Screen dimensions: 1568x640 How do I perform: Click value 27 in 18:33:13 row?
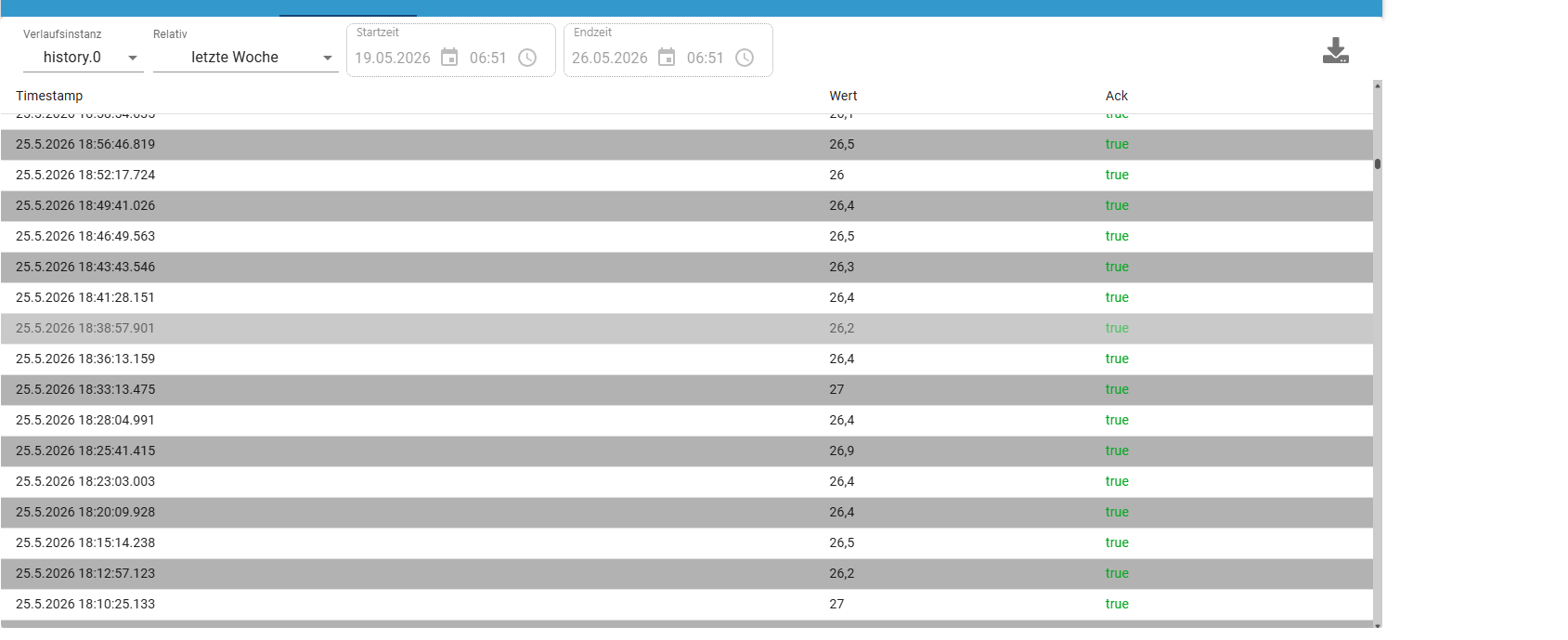coord(836,389)
